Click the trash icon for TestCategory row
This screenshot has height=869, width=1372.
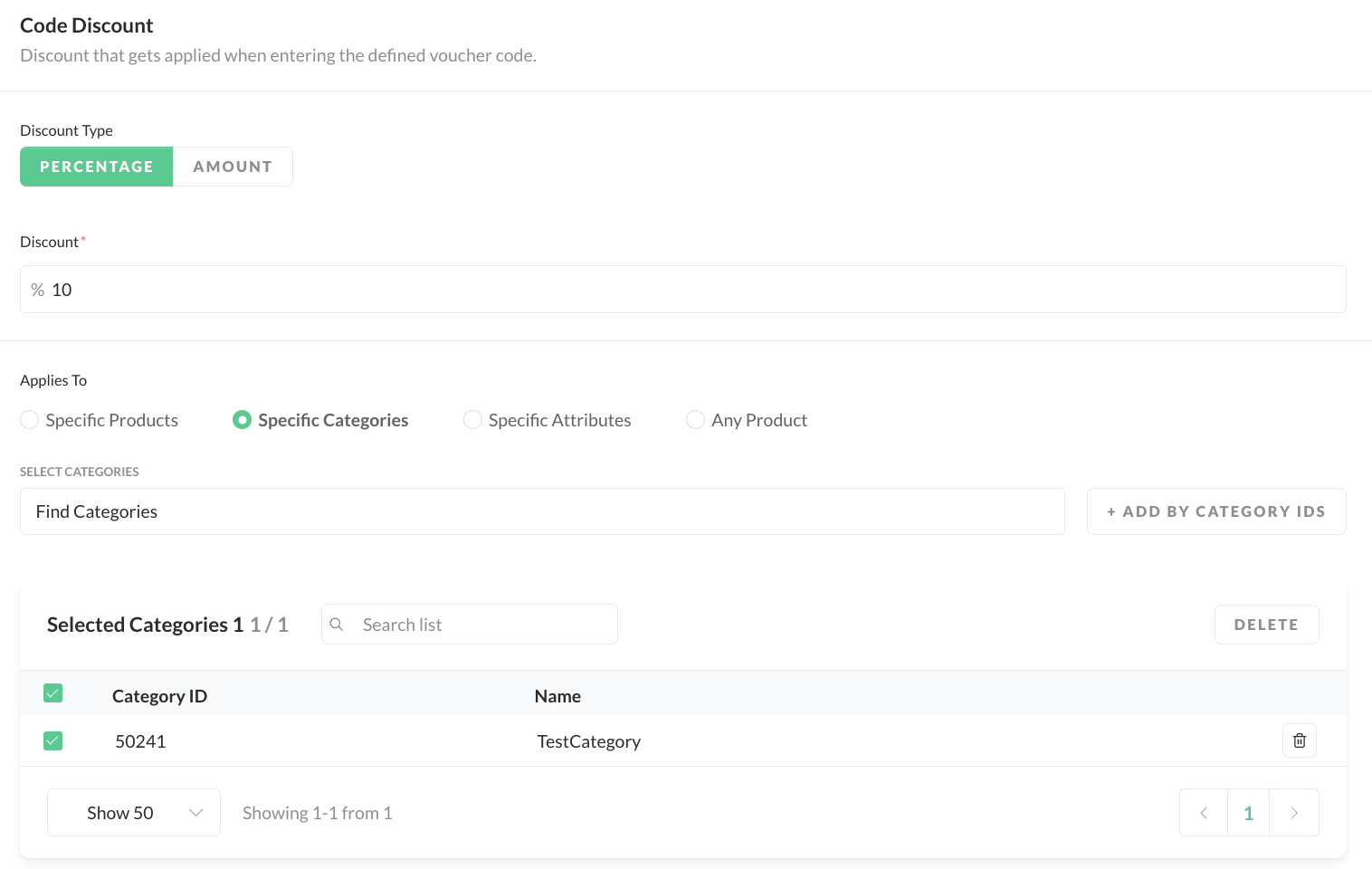[1299, 740]
